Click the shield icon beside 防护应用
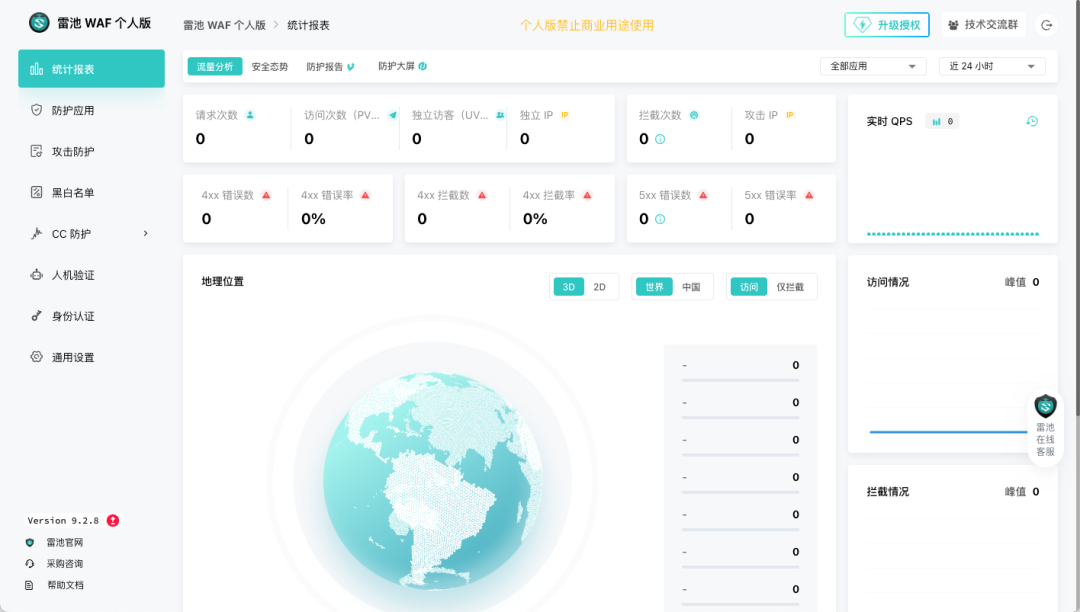The image size is (1080, 612). (37, 110)
